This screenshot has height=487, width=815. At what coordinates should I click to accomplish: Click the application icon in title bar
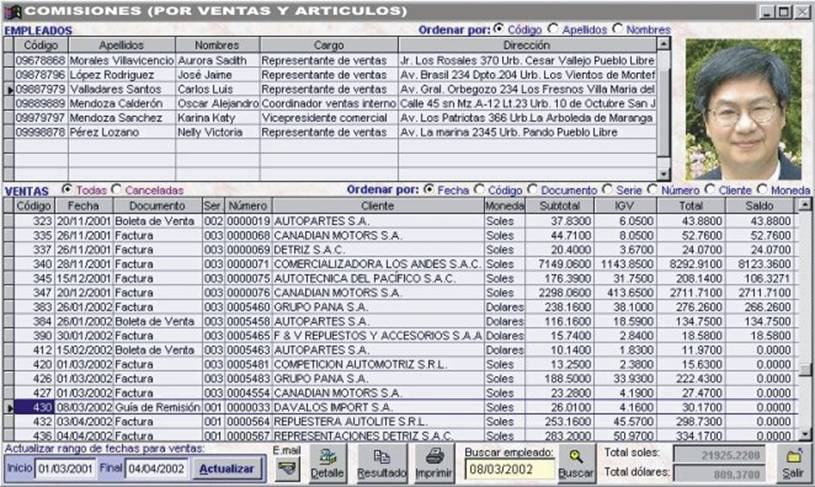pyautogui.click(x=13, y=11)
